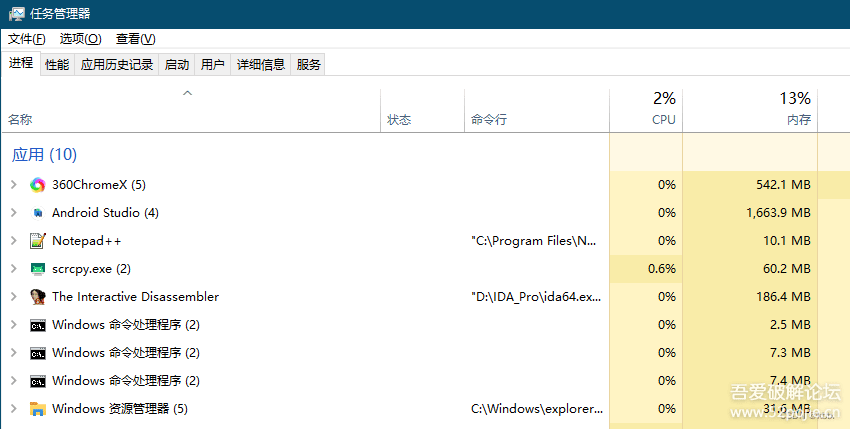Open the 查看(V) menu
This screenshot has width=850, height=429.
click(x=136, y=39)
